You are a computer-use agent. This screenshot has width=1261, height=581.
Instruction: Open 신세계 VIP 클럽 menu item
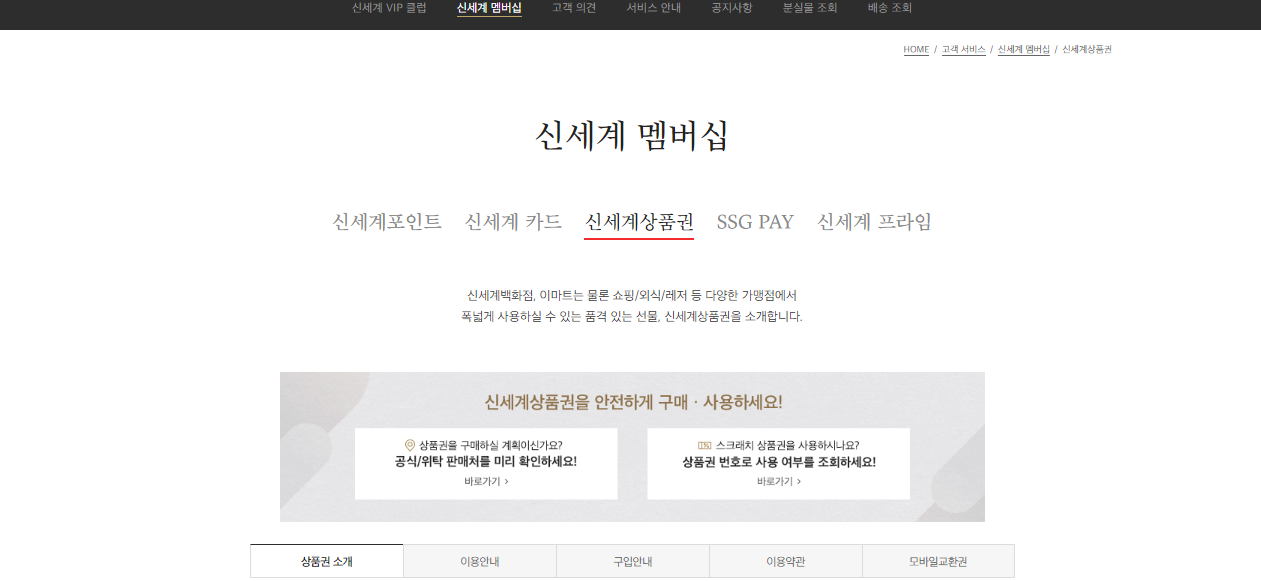[x=389, y=8]
